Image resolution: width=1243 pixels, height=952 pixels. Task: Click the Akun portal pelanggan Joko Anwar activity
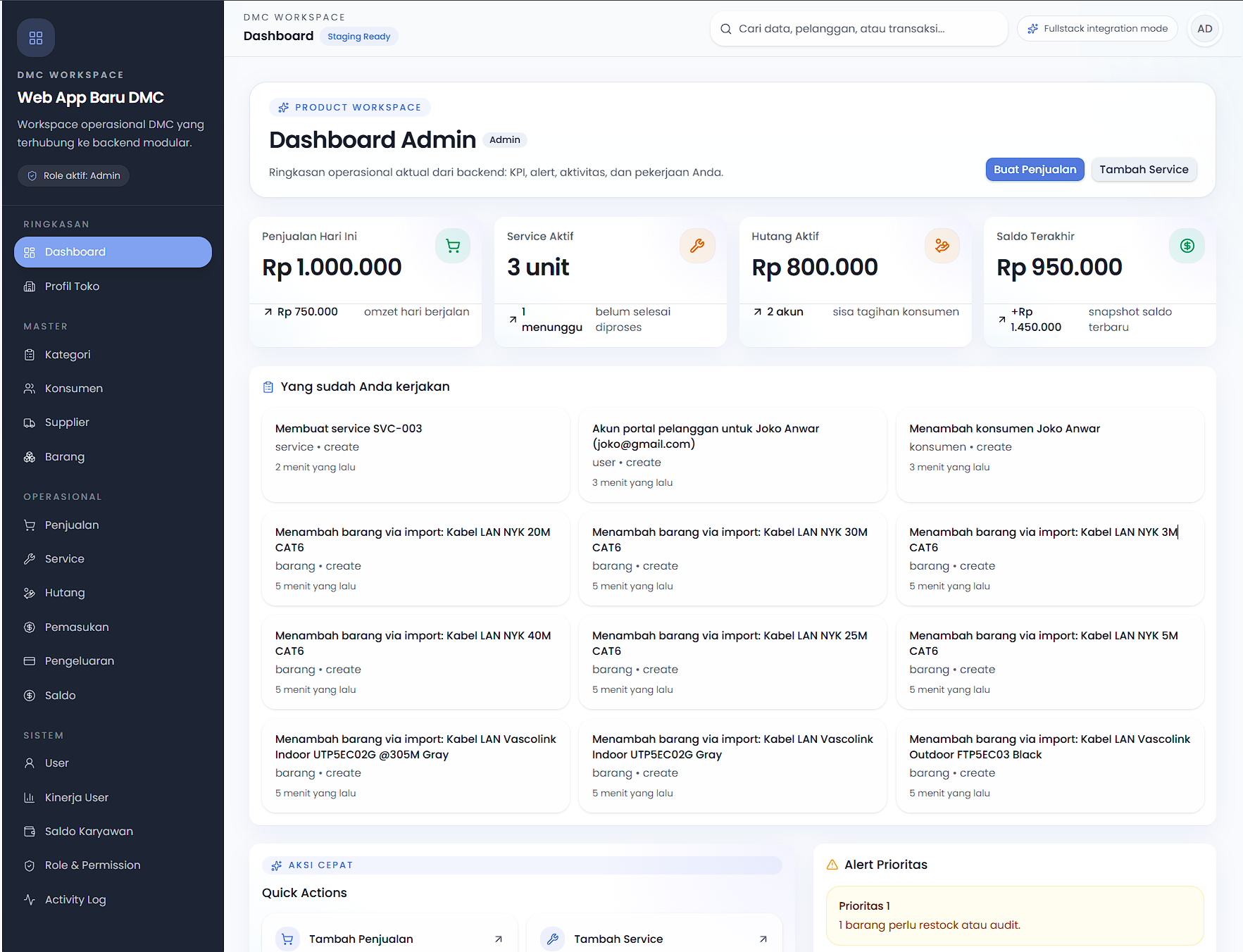click(732, 456)
